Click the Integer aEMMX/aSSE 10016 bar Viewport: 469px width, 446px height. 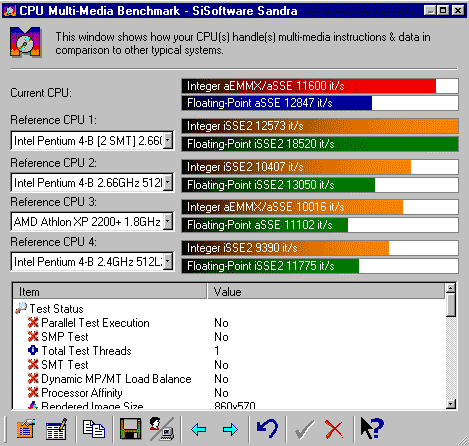coord(320,207)
